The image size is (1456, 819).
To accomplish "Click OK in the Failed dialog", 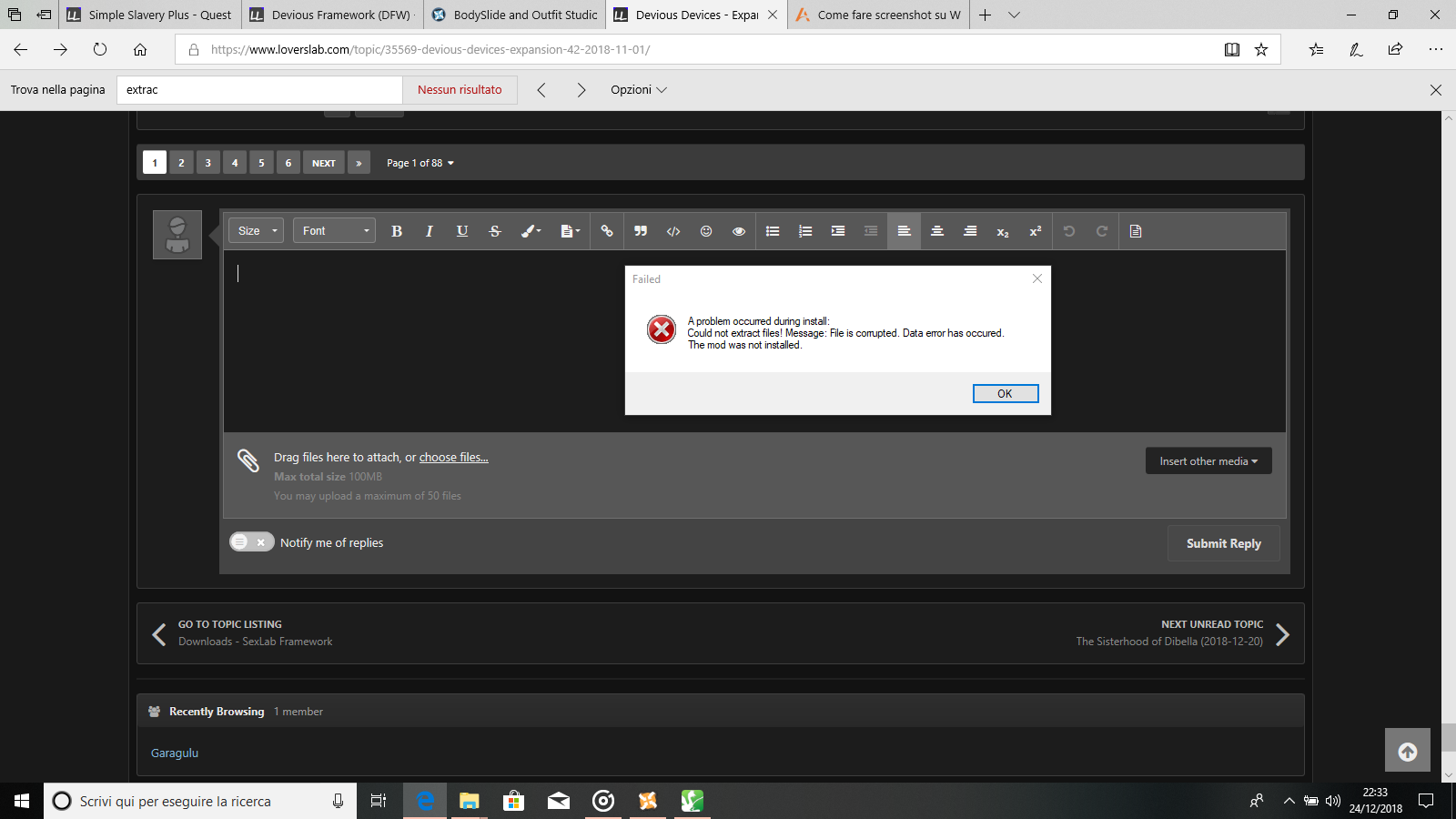I will click(1006, 393).
